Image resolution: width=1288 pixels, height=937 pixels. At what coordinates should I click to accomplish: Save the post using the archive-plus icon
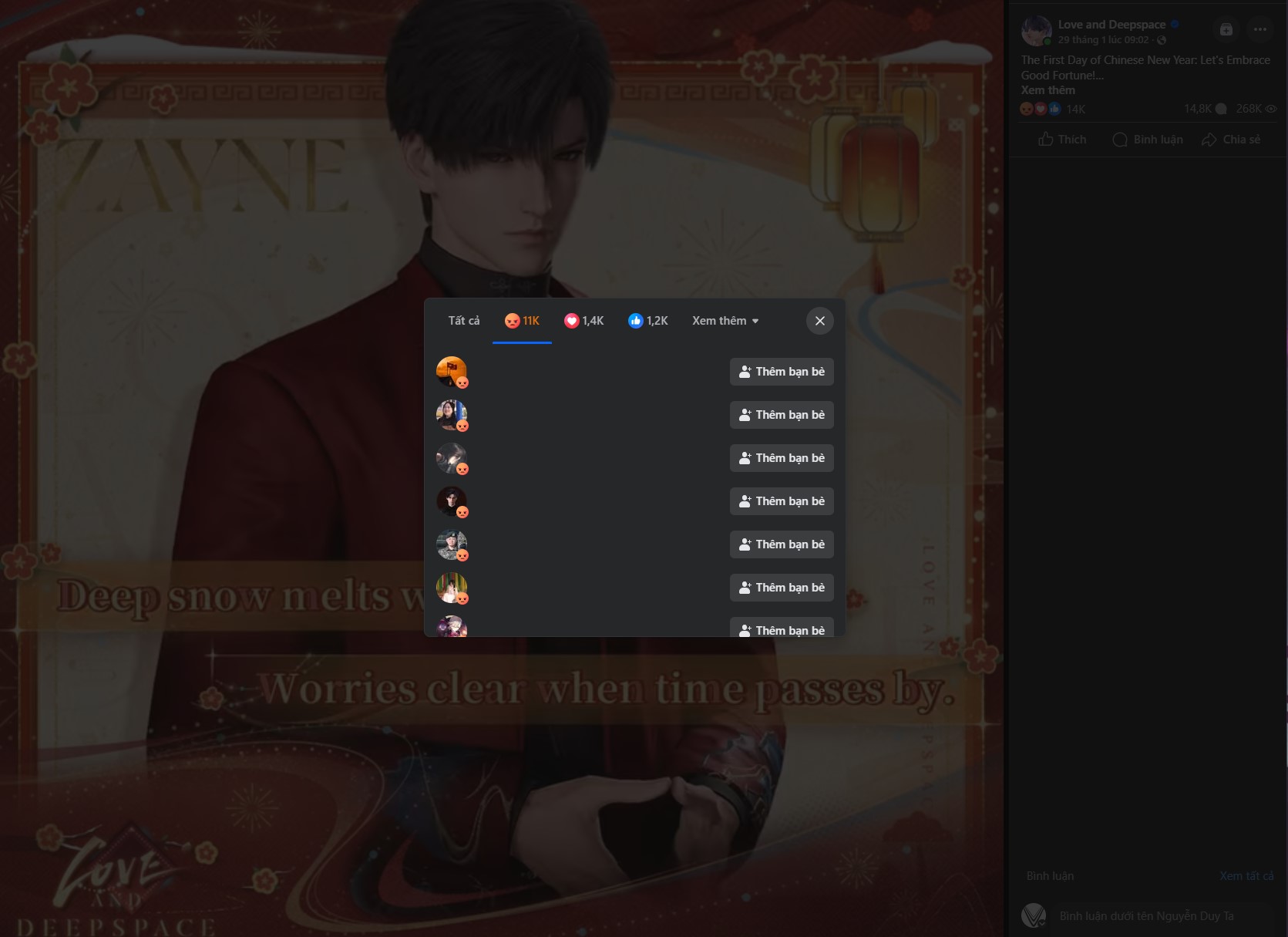(x=1226, y=29)
